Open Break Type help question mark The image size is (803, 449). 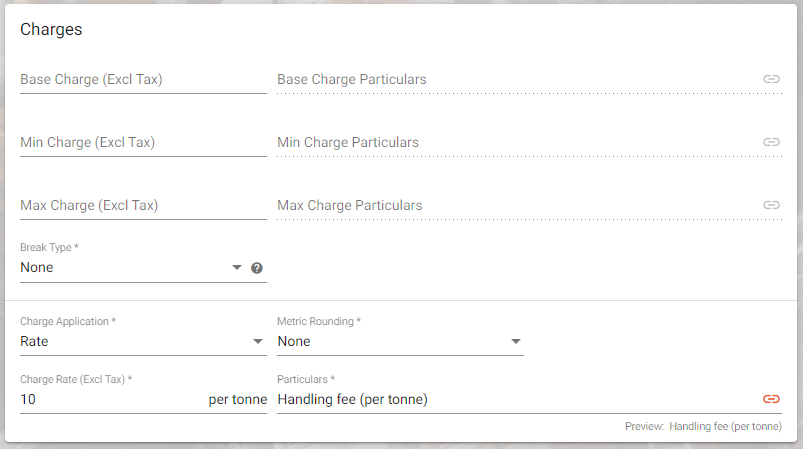[257, 268]
